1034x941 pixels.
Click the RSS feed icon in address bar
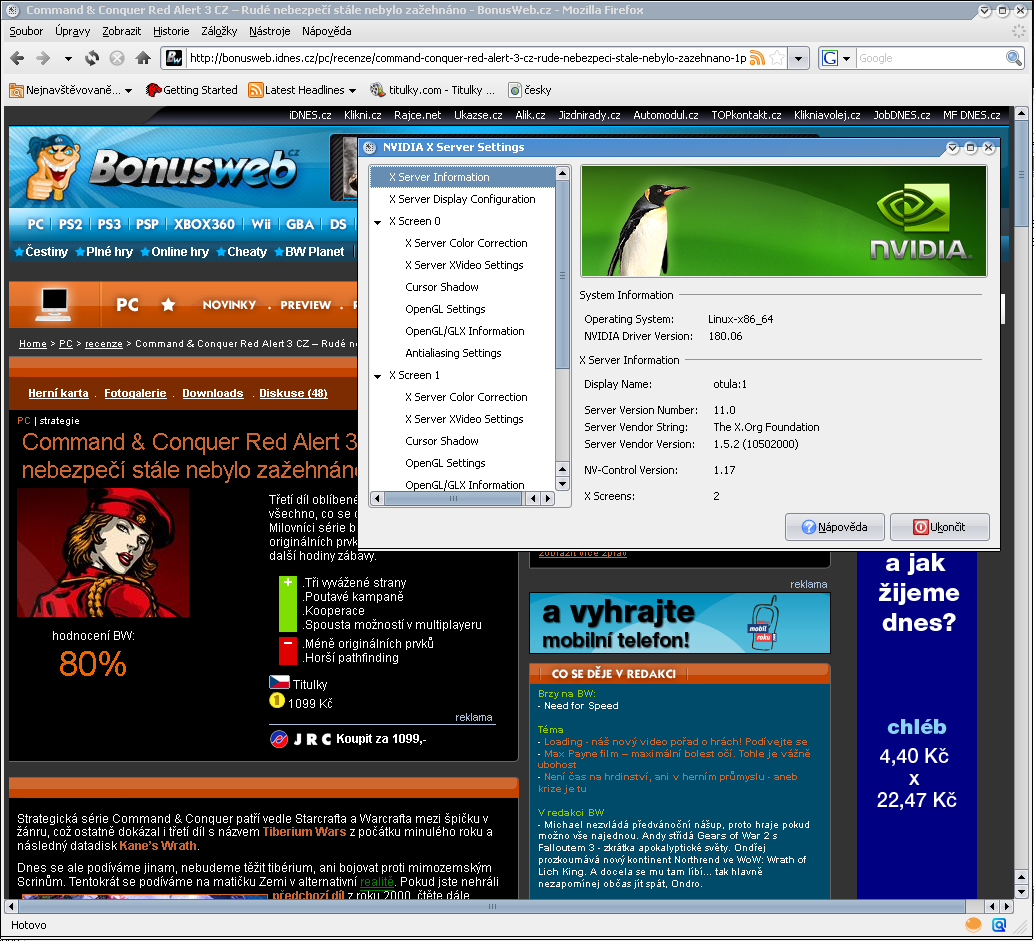tap(757, 58)
